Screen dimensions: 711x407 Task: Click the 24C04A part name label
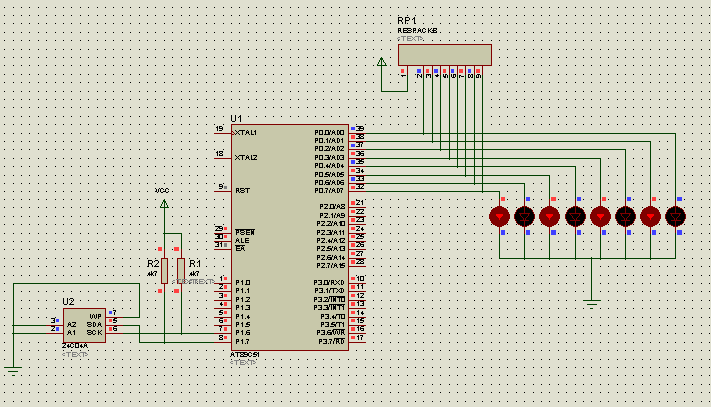(x=75, y=345)
